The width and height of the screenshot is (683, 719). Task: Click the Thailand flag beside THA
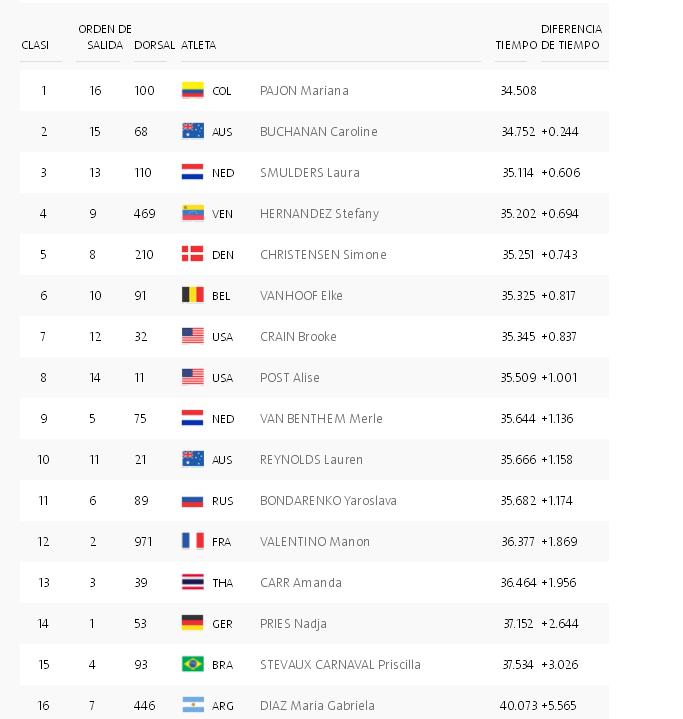193,582
